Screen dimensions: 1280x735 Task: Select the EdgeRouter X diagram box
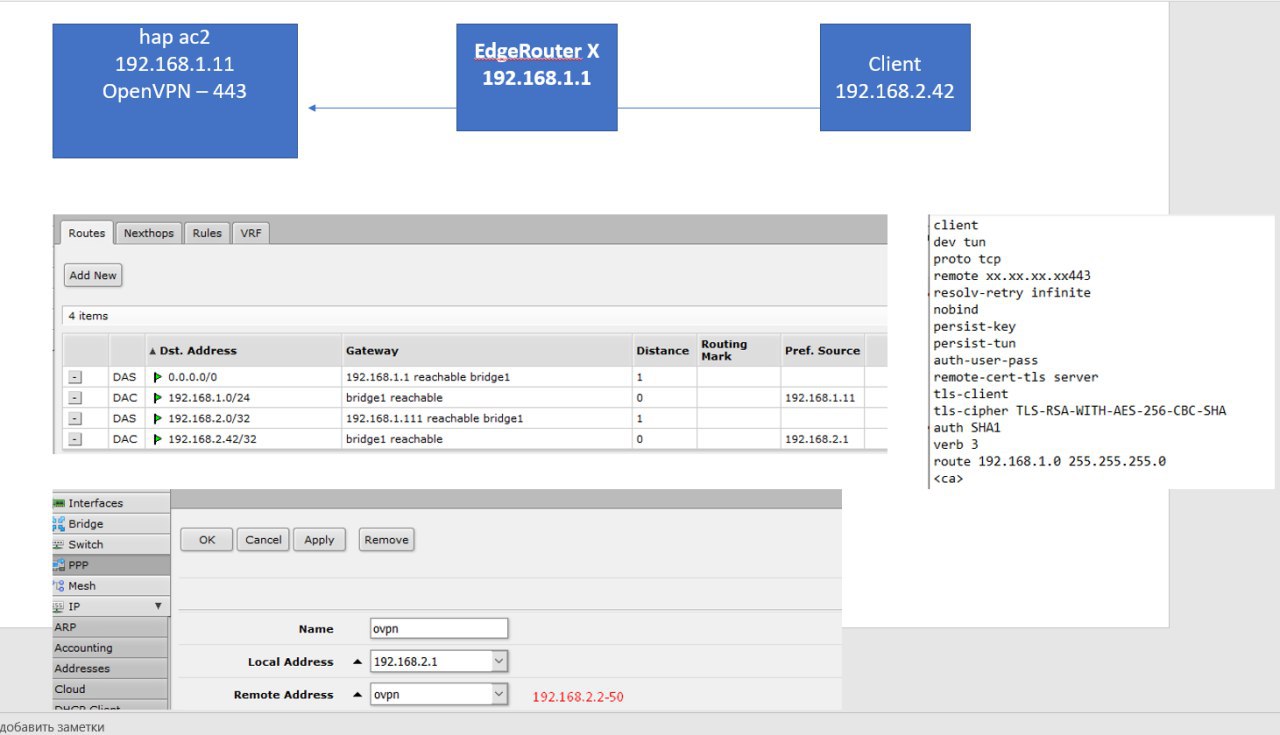click(x=536, y=78)
